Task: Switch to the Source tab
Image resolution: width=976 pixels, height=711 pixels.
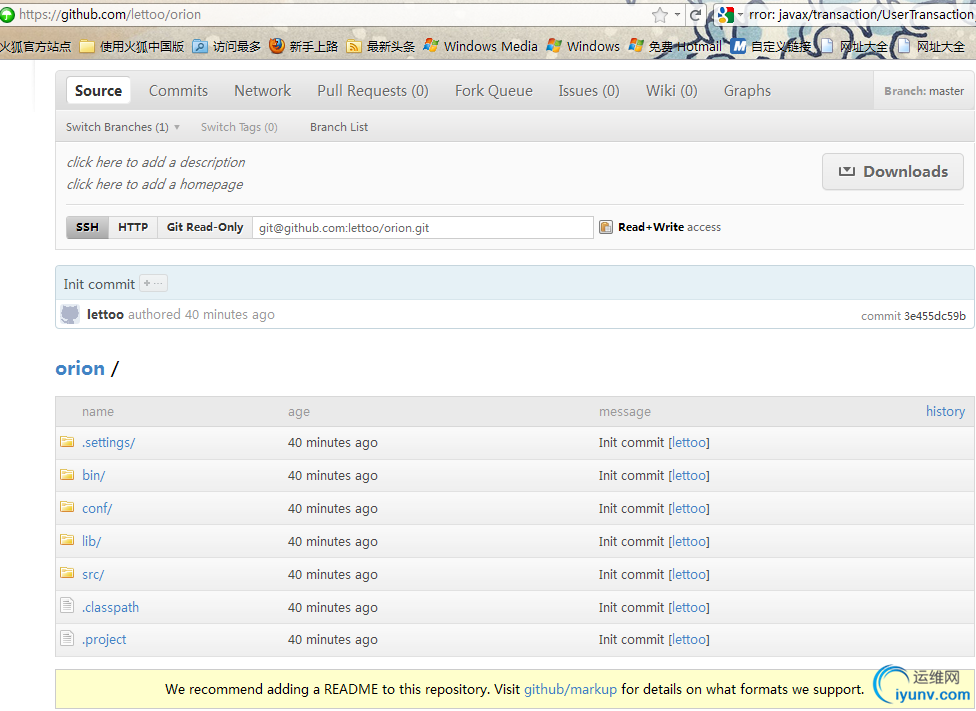Action: pos(98,91)
